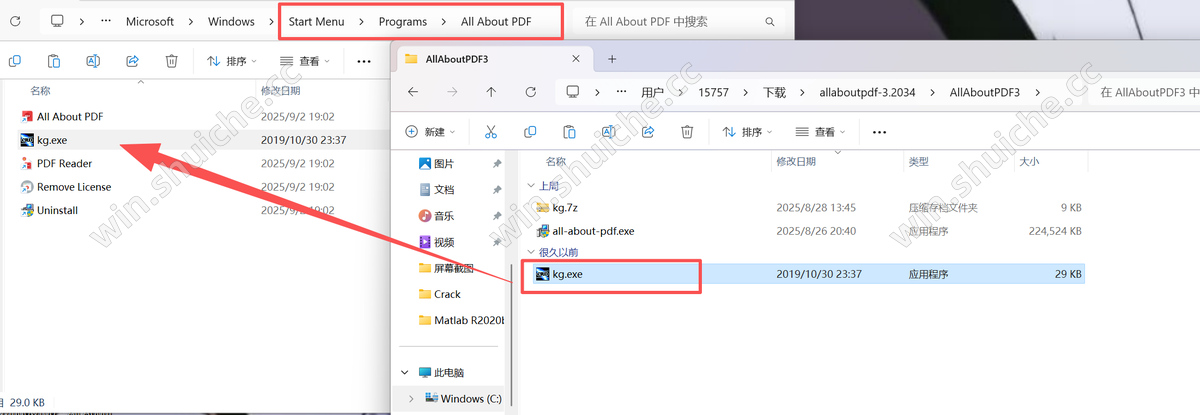
Task: Open a new tab with the plus button
Action: [612, 59]
